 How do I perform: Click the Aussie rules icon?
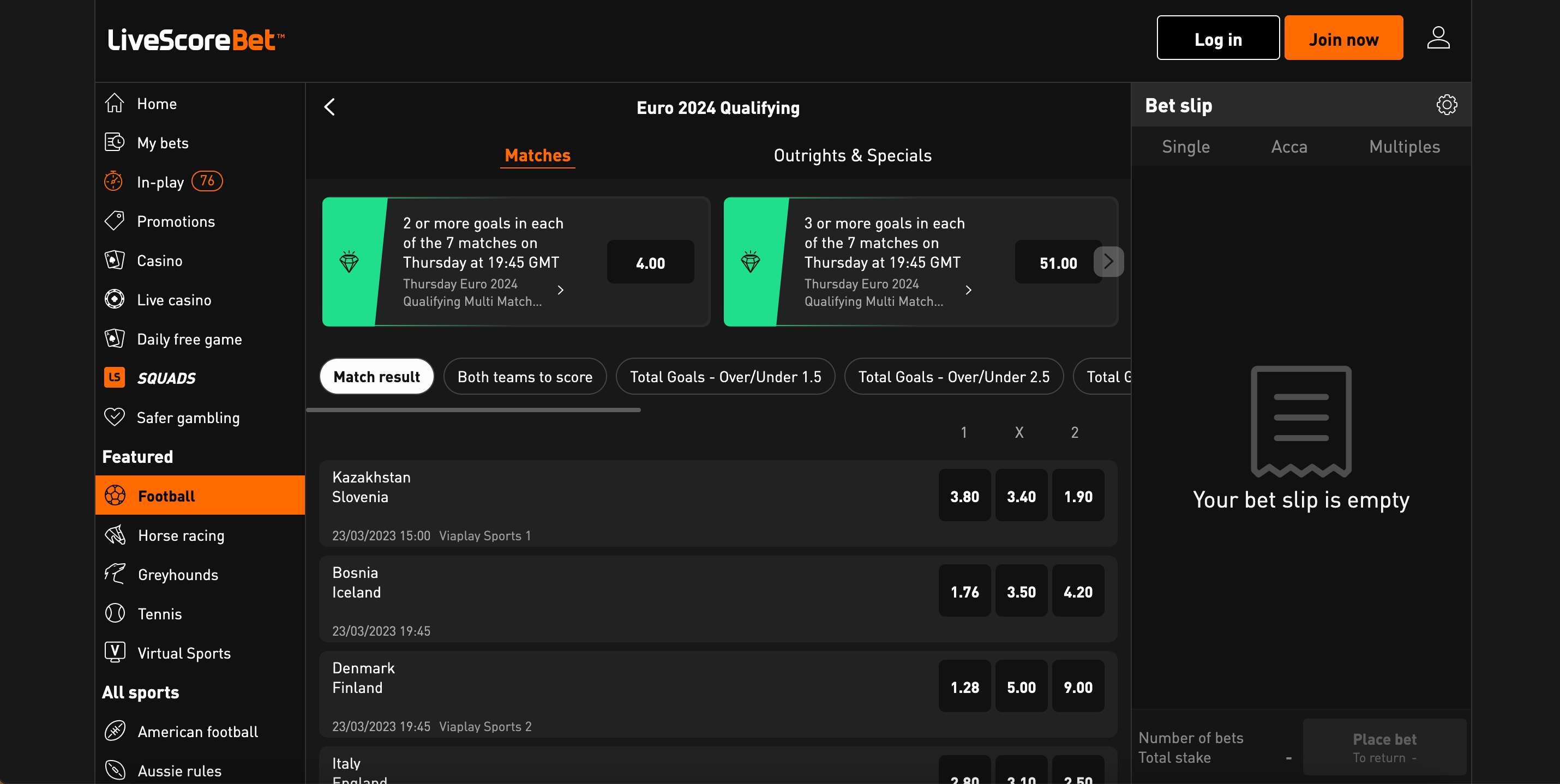tap(115, 770)
